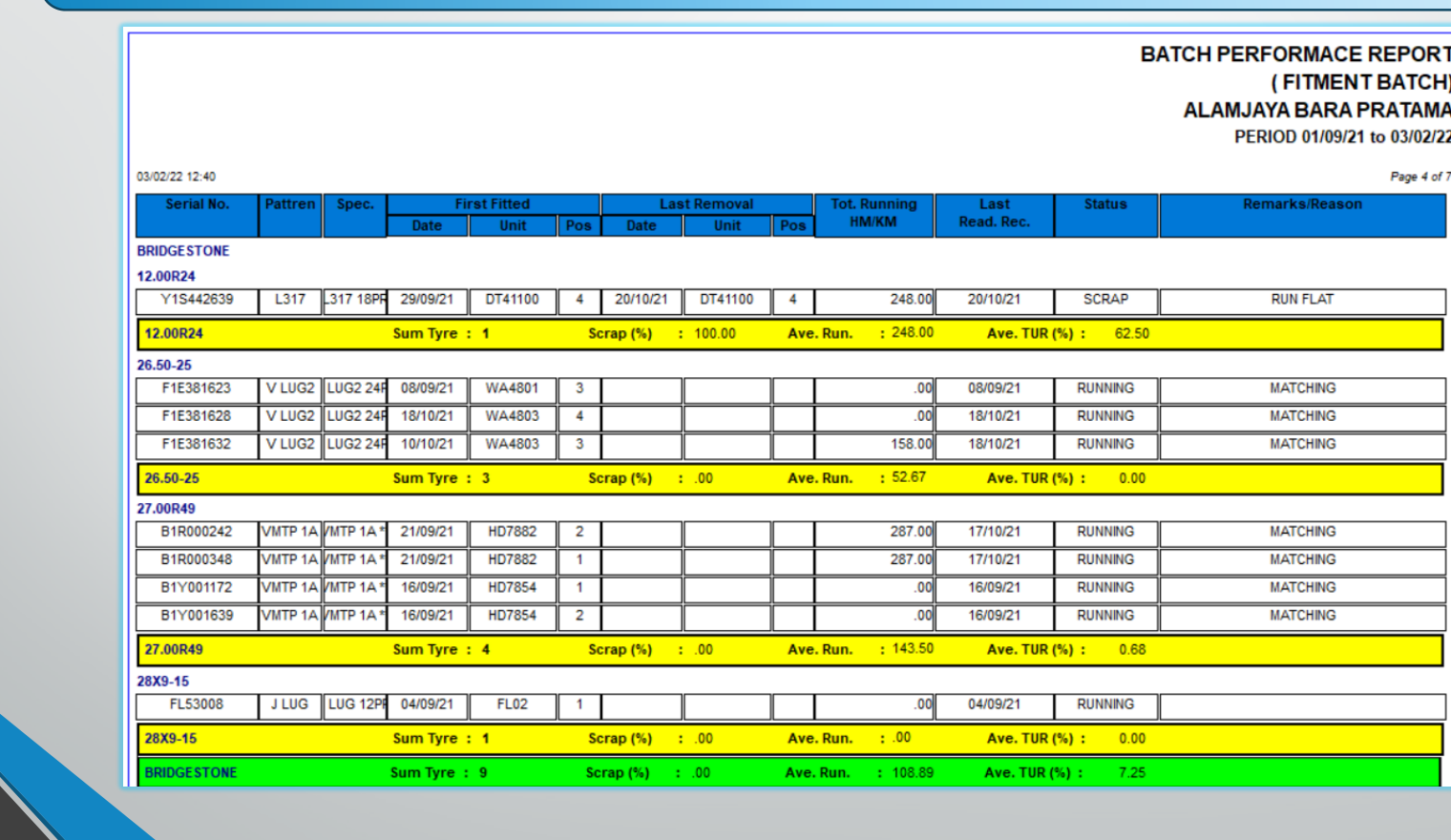Viewport: 1451px width, 840px height.
Task: Click the blue "BRIDGESTONE" brand heading above the table rows
Action: (x=183, y=251)
